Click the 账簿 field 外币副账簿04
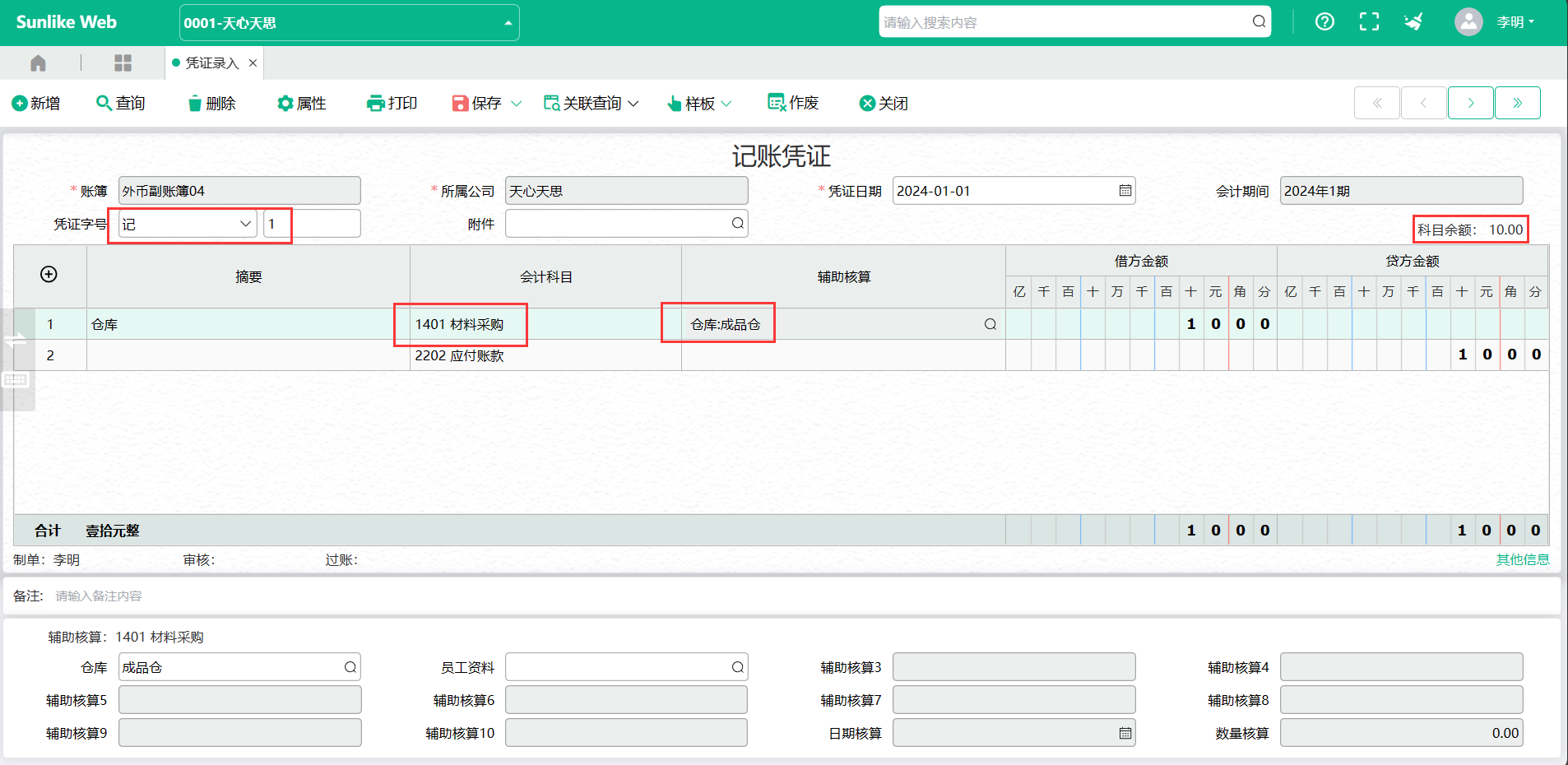 (x=239, y=191)
